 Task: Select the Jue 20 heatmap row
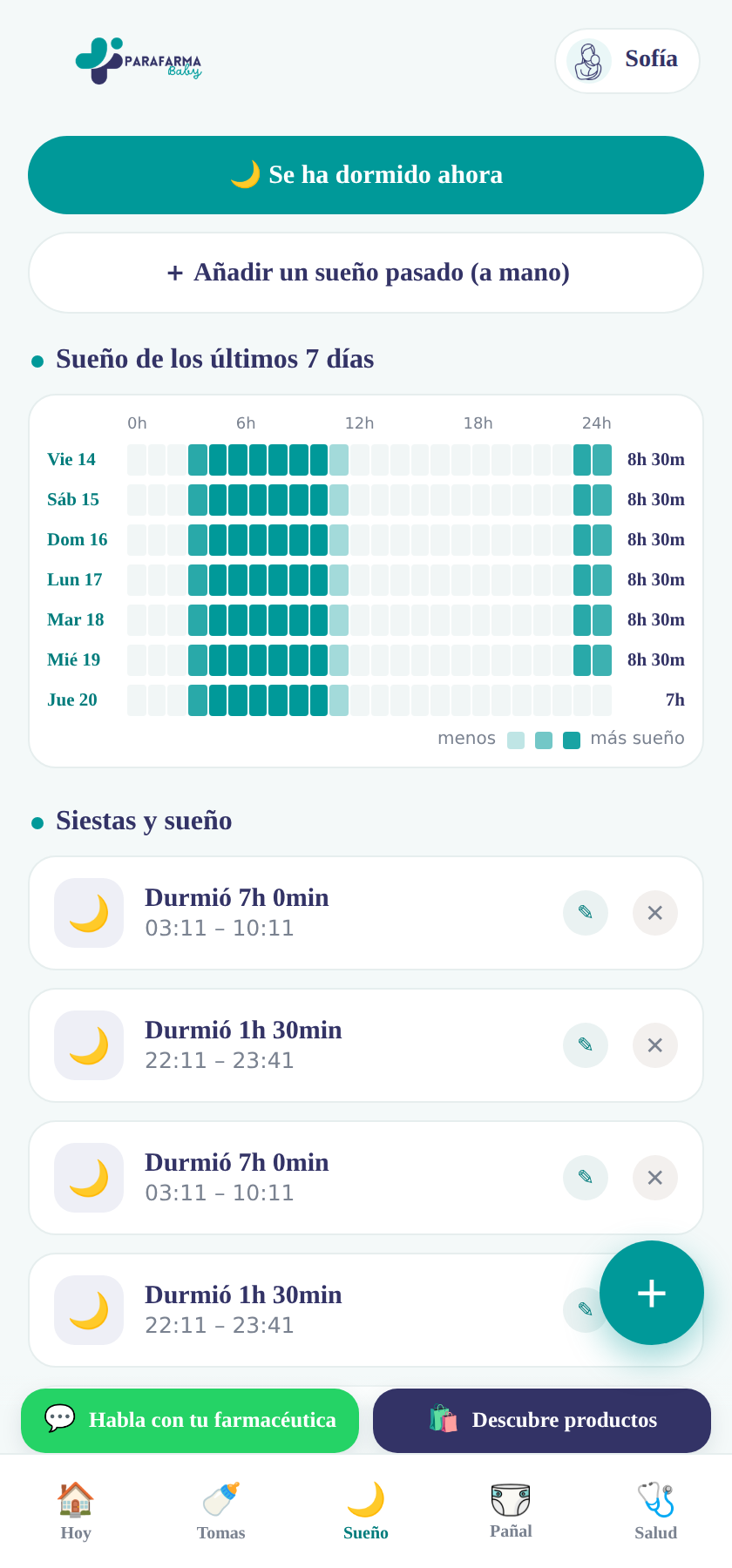(x=366, y=700)
